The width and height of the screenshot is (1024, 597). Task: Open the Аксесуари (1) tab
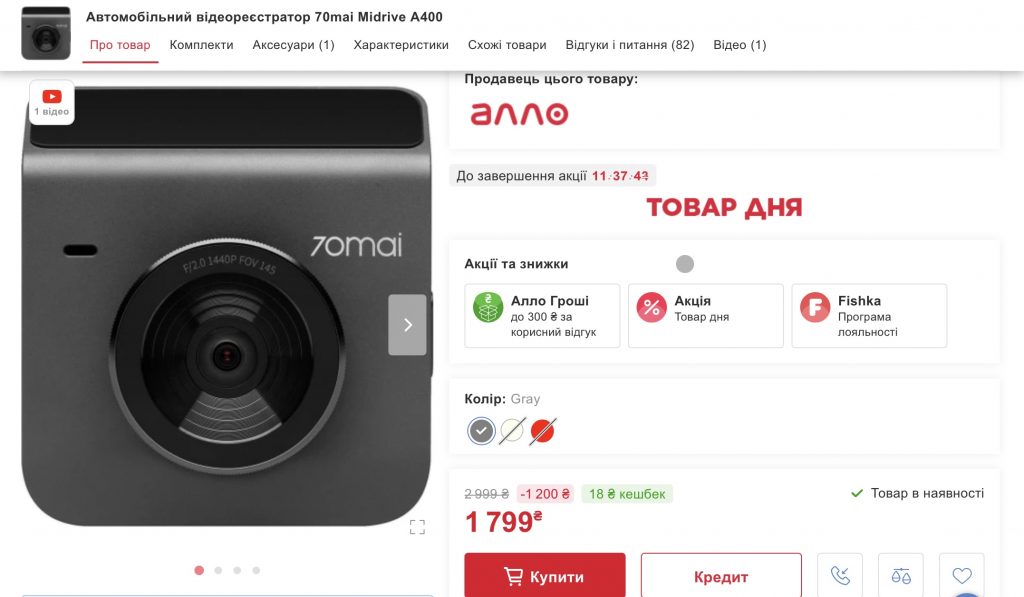(x=293, y=45)
